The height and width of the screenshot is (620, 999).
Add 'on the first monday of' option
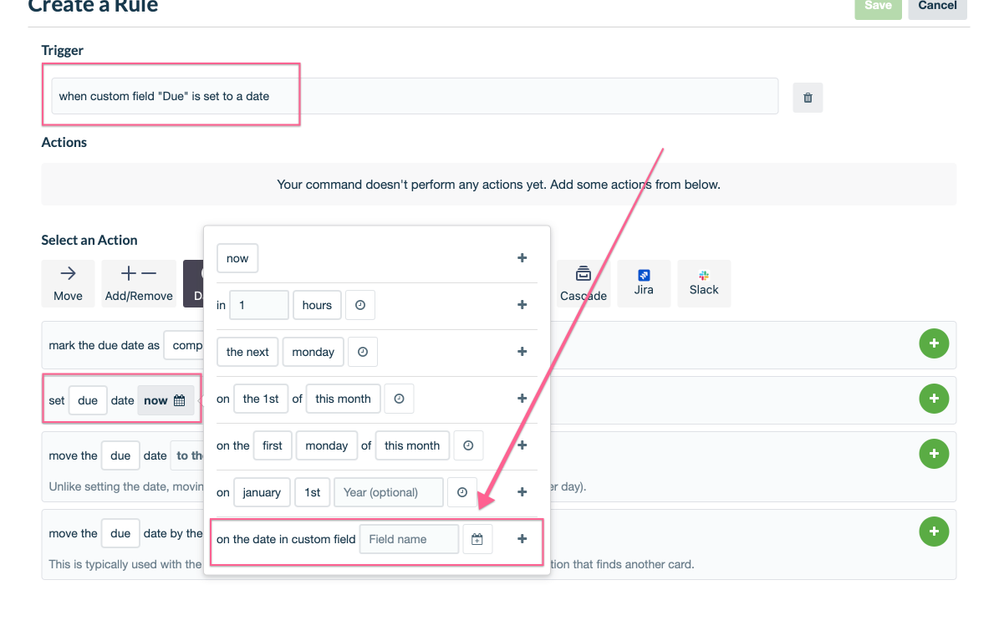(522, 445)
